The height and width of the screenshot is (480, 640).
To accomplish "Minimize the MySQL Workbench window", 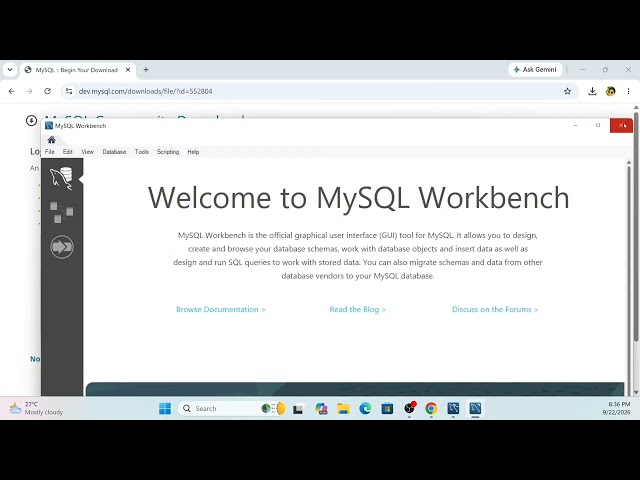I will point(576,126).
